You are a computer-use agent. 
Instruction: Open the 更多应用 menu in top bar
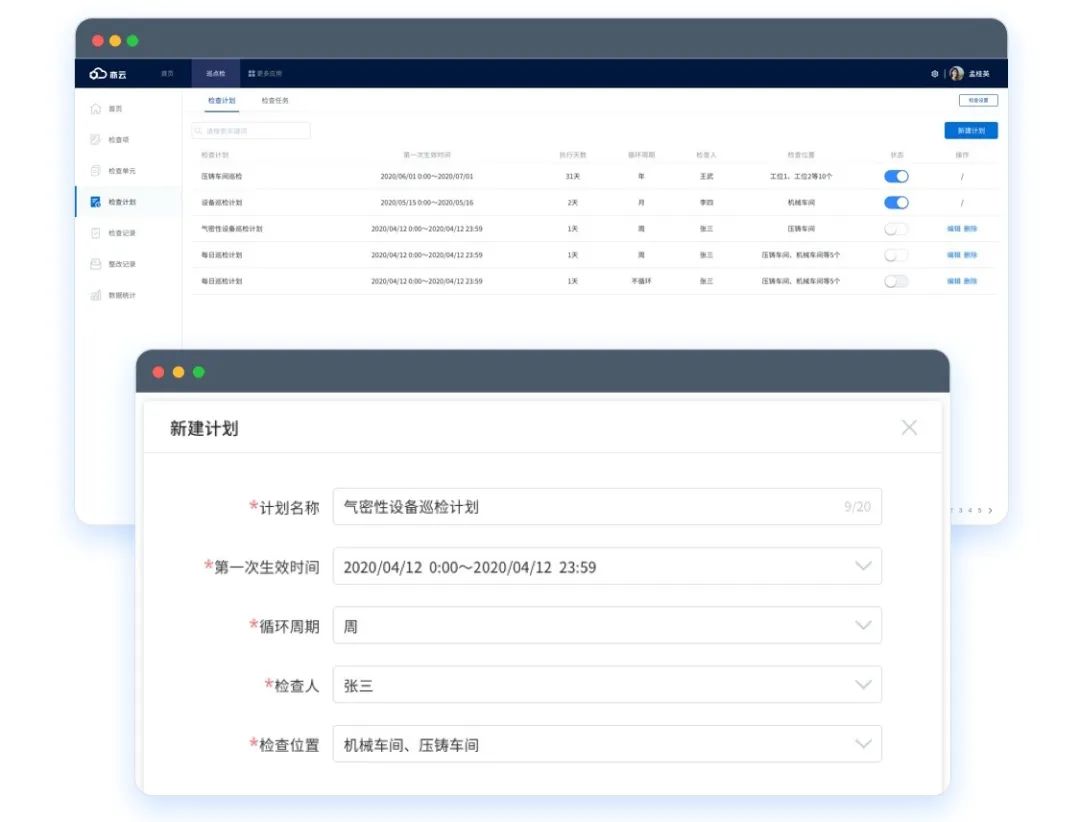(265, 74)
